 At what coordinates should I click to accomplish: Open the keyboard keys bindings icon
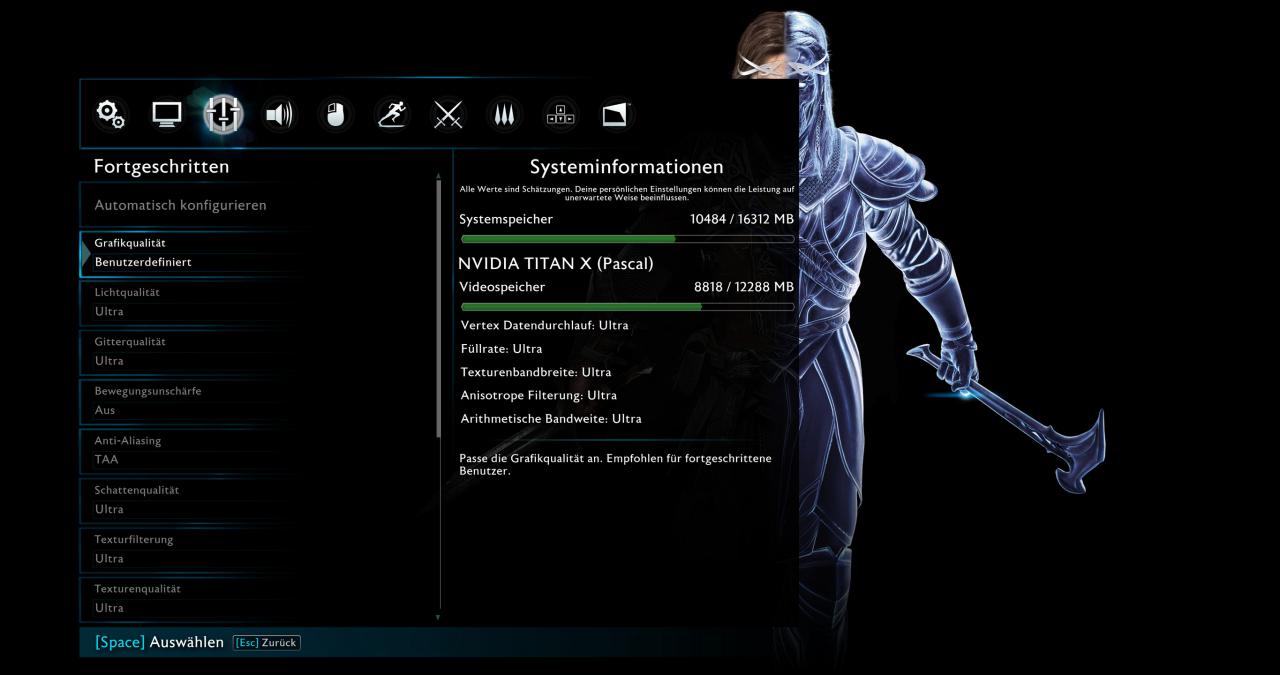click(560, 114)
